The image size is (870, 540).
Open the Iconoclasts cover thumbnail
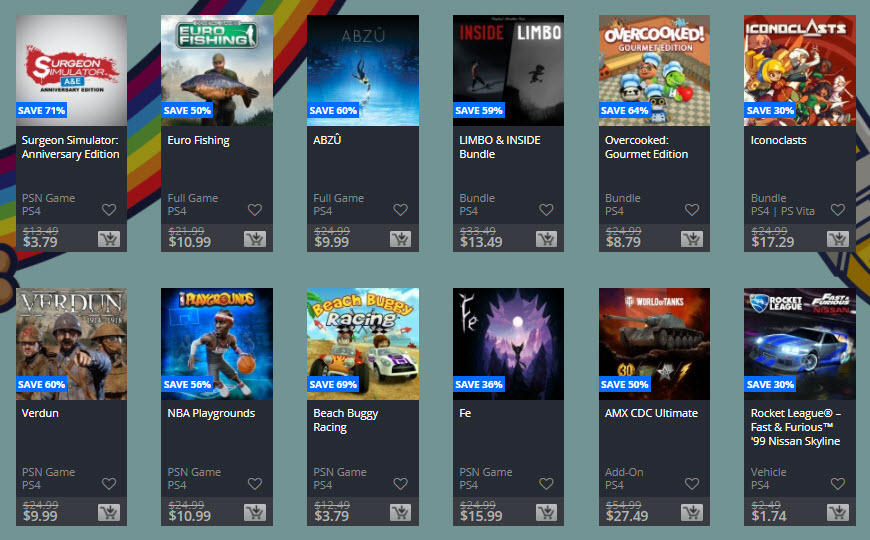800,70
